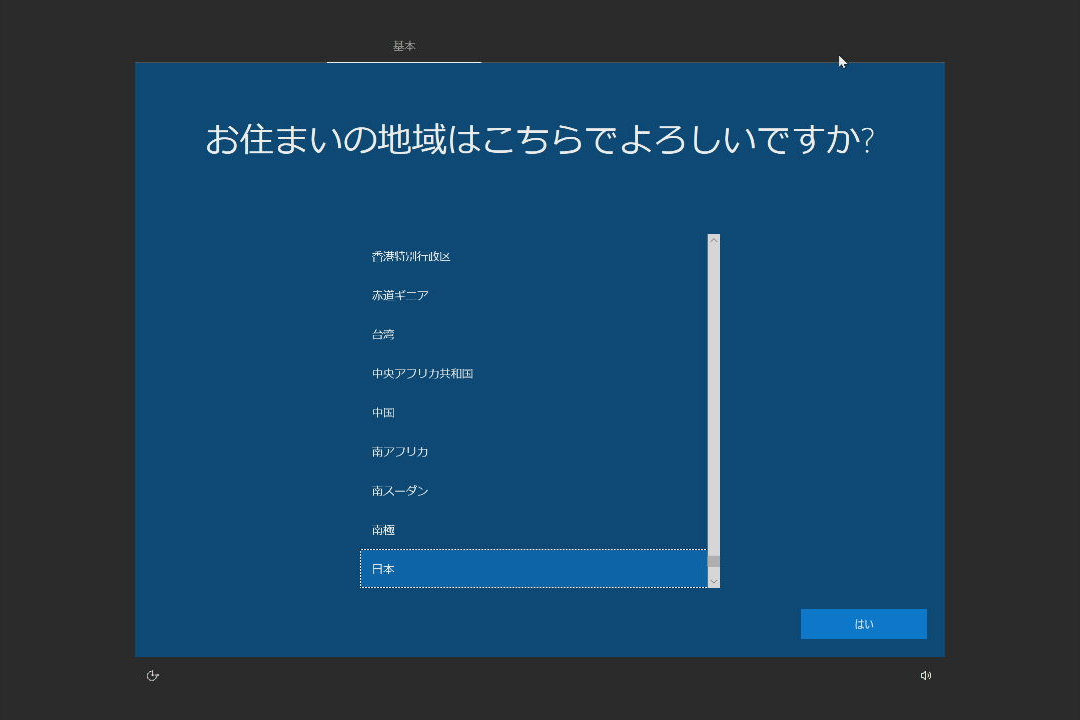This screenshot has height=720, width=1080.
Task: Select 中央アフリカ共和国 list entry
Action: [534, 373]
